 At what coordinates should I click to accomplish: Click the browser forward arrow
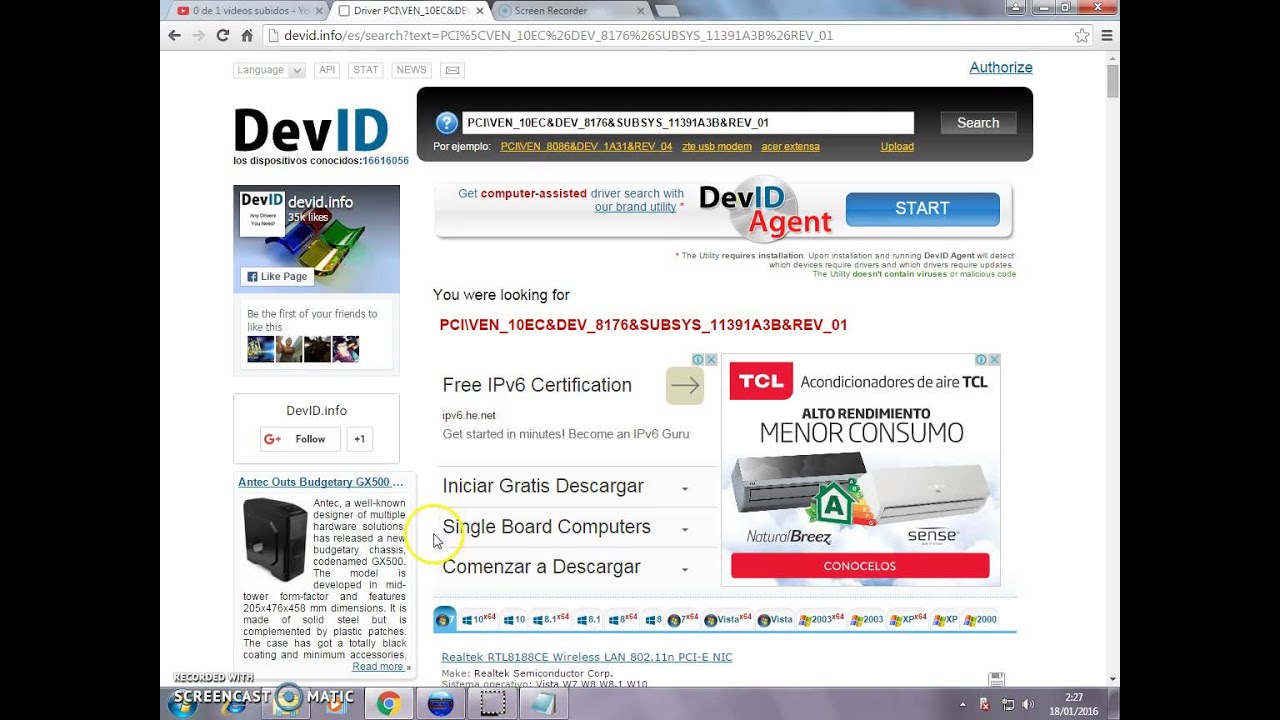tap(198, 35)
